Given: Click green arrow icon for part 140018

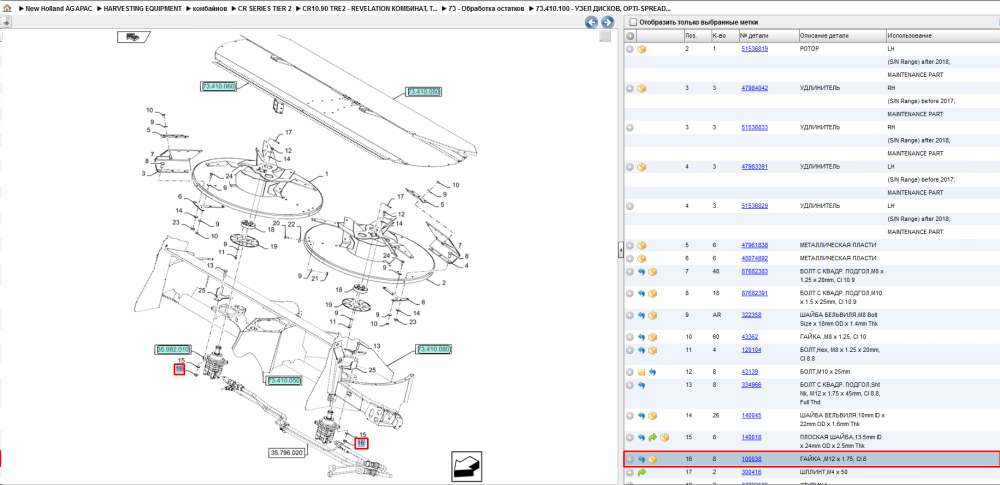Looking at the screenshot, I should pos(652,438).
